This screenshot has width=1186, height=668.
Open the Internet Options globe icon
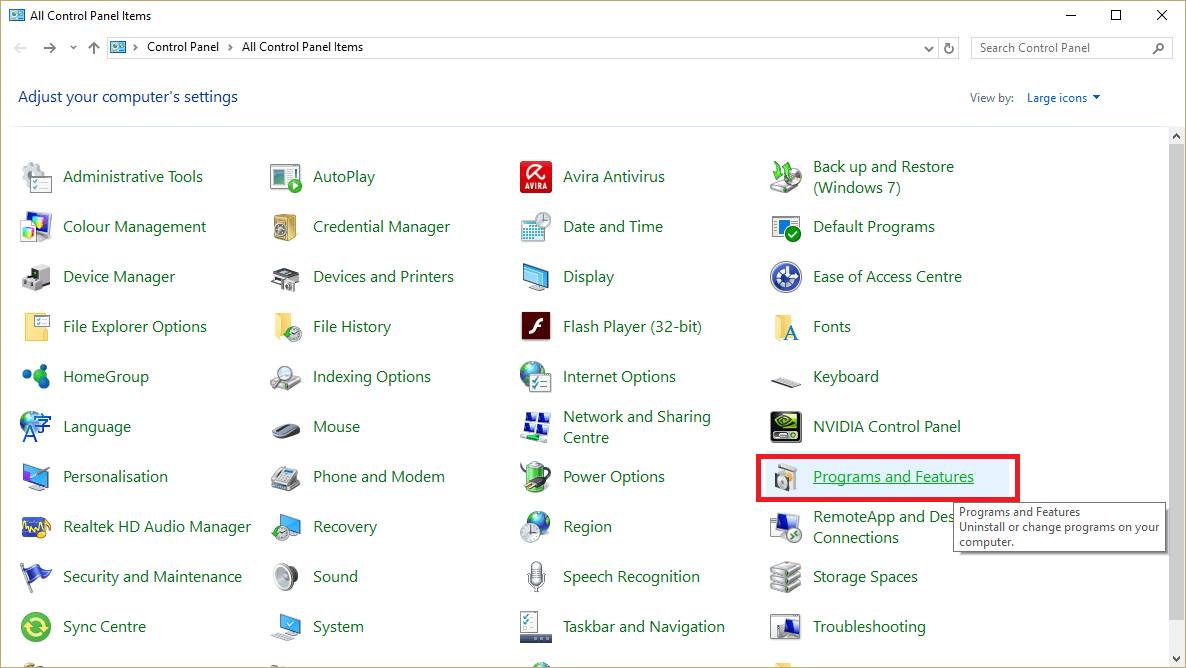(536, 377)
